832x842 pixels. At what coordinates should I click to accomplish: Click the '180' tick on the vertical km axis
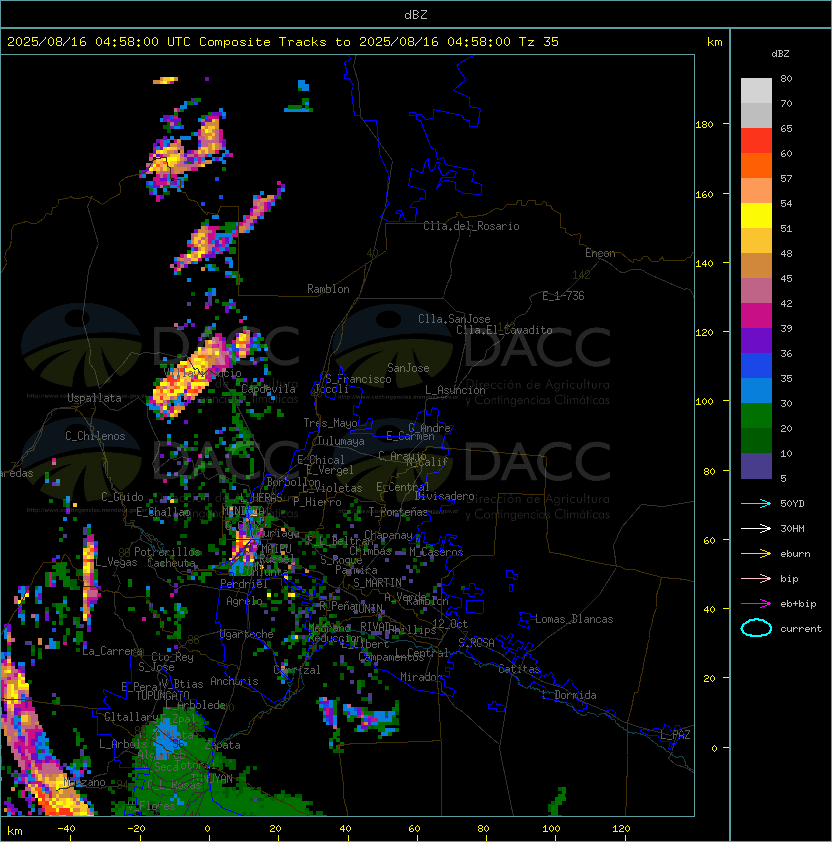point(704,125)
